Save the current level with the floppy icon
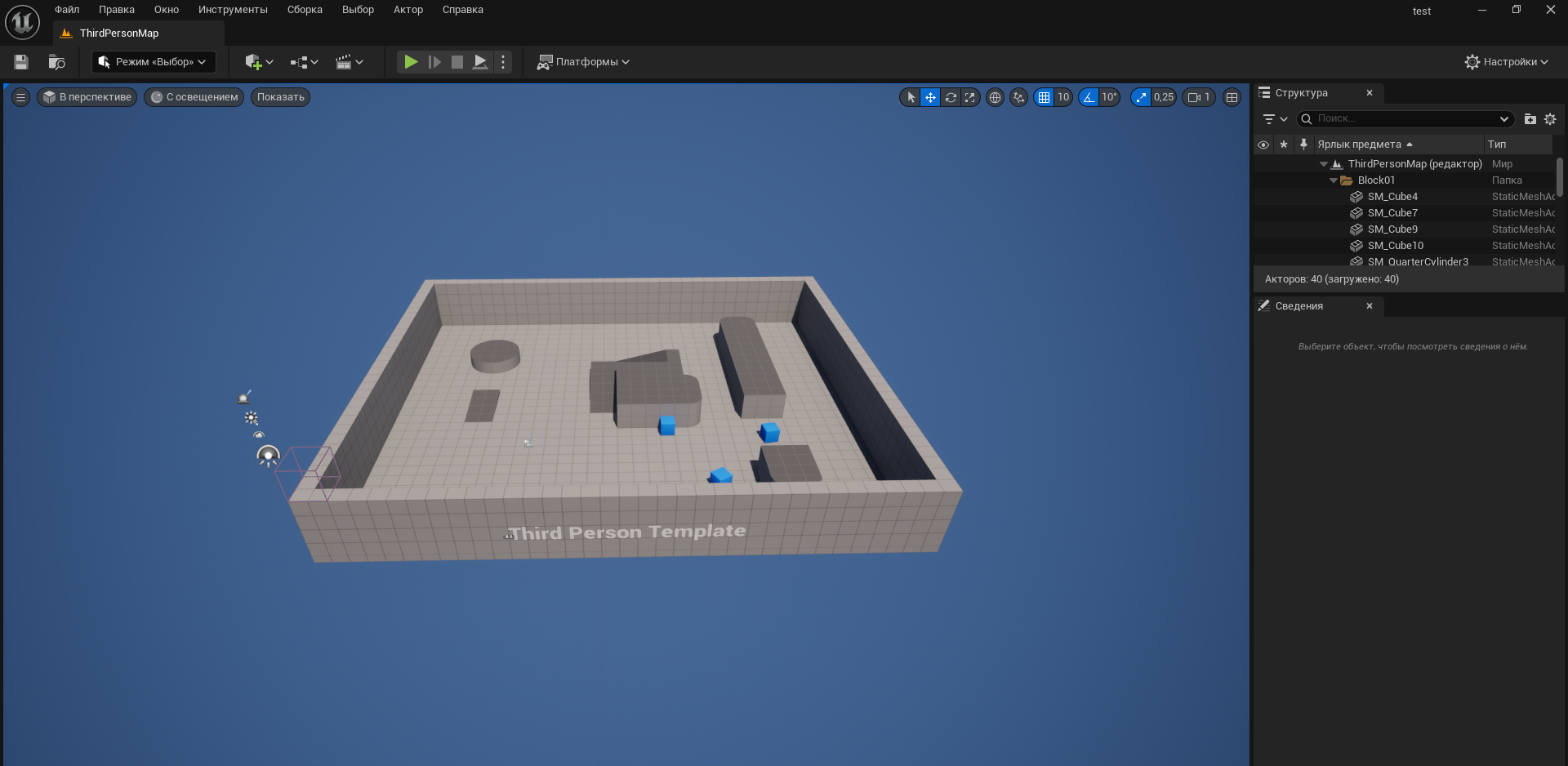Viewport: 1568px width, 766px height. (x=21, y=62)
